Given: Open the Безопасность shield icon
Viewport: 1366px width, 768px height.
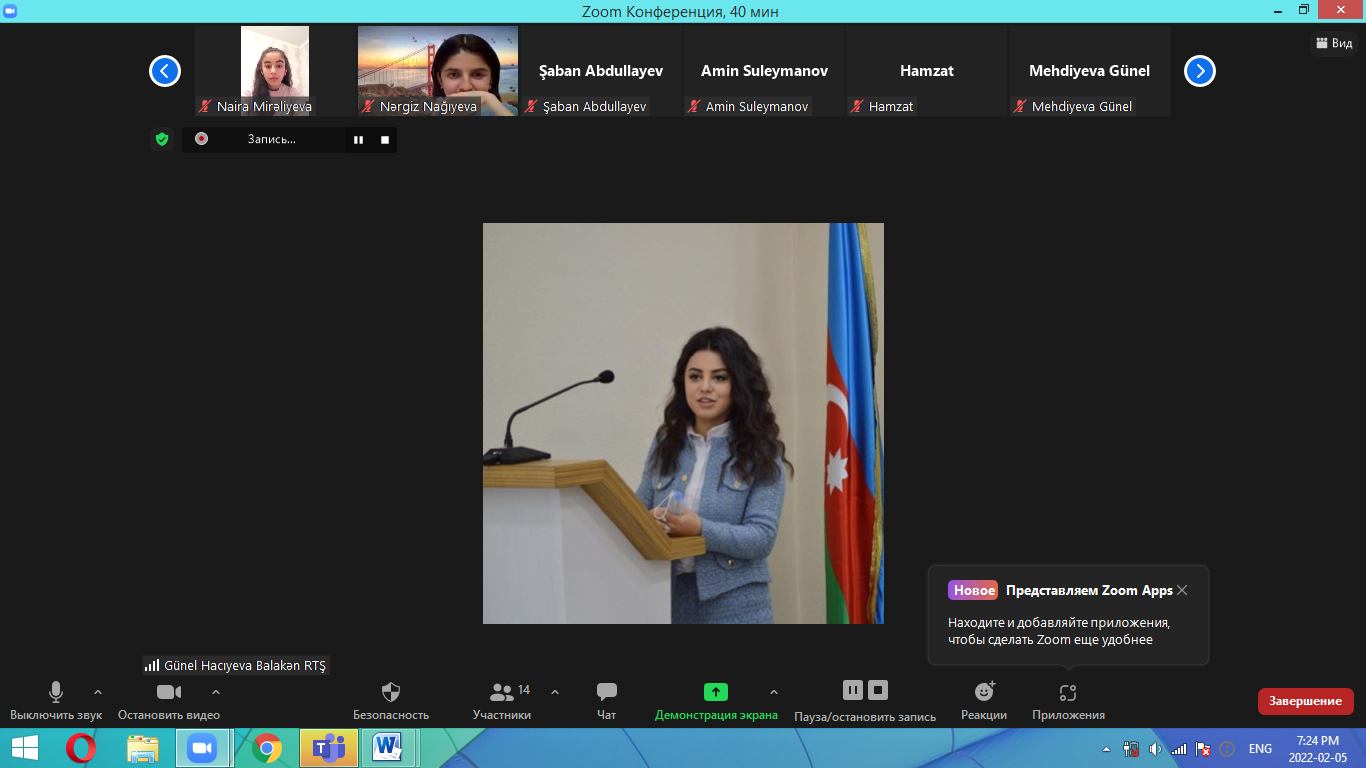Looking at the screenshot, I should [x=391, y=693].
